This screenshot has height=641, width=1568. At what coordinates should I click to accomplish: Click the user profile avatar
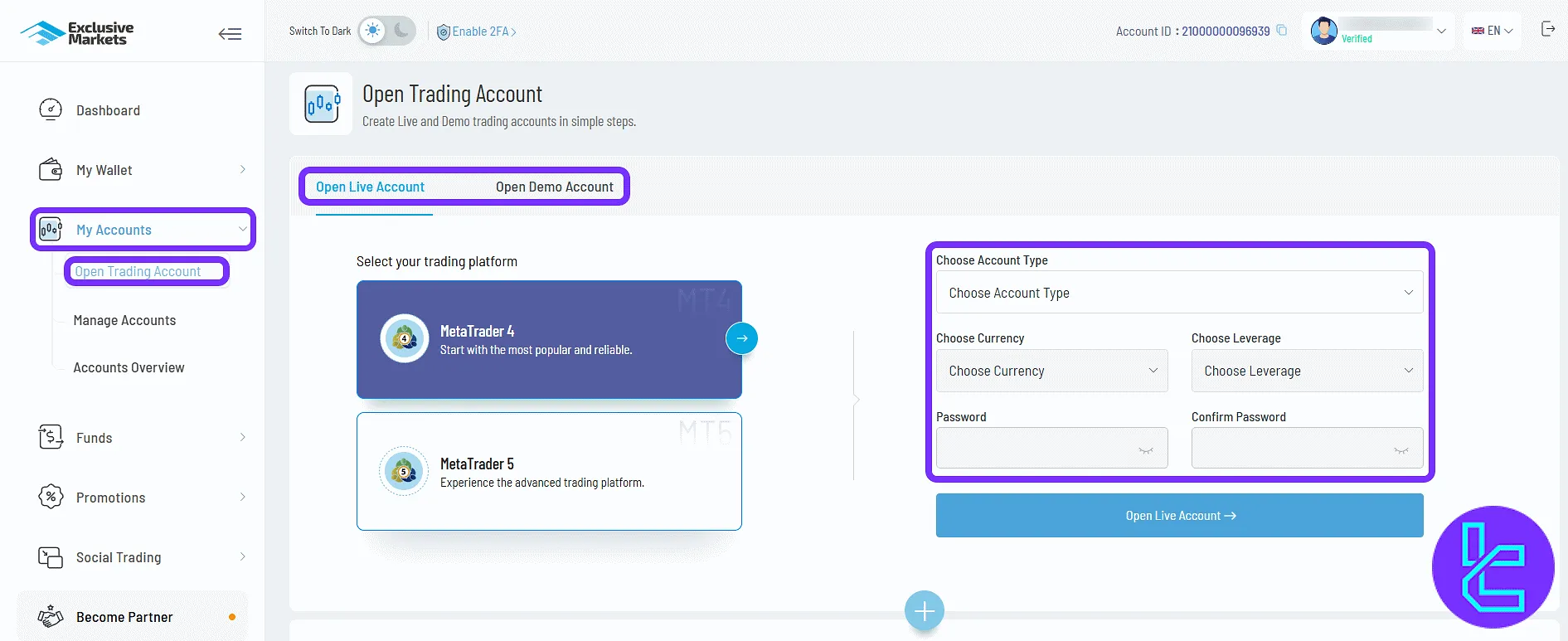click(x=1323, y=31)
